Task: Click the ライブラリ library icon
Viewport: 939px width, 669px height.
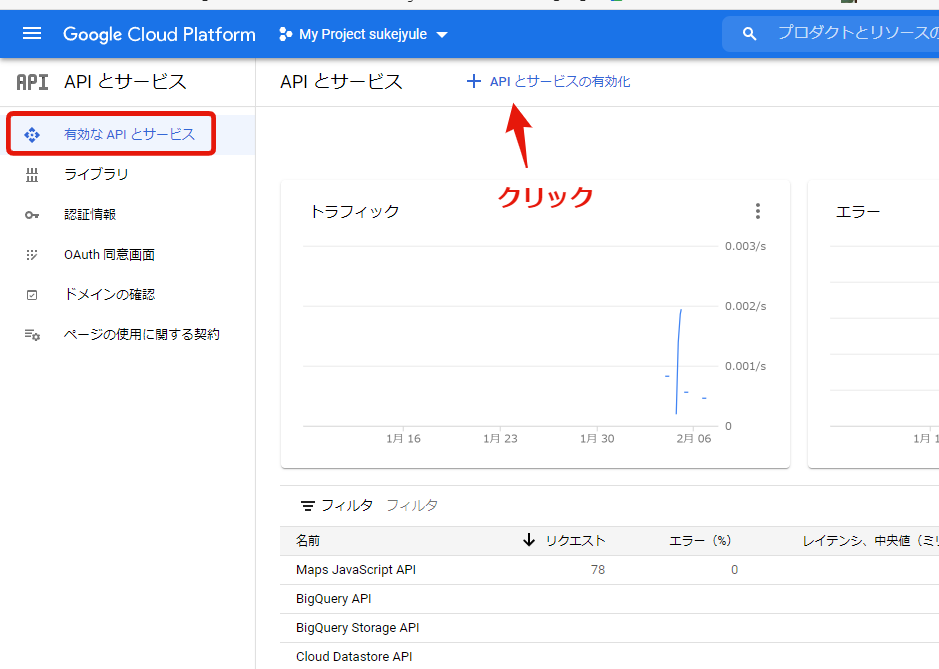Action: point(32,175)
